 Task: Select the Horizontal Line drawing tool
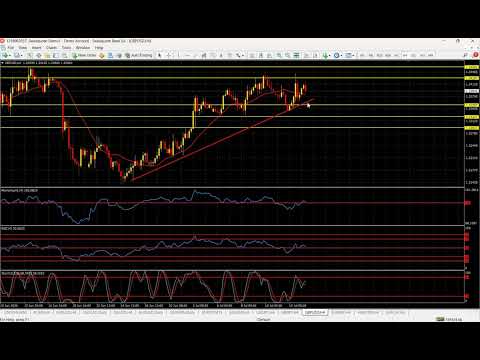[187, 55]
